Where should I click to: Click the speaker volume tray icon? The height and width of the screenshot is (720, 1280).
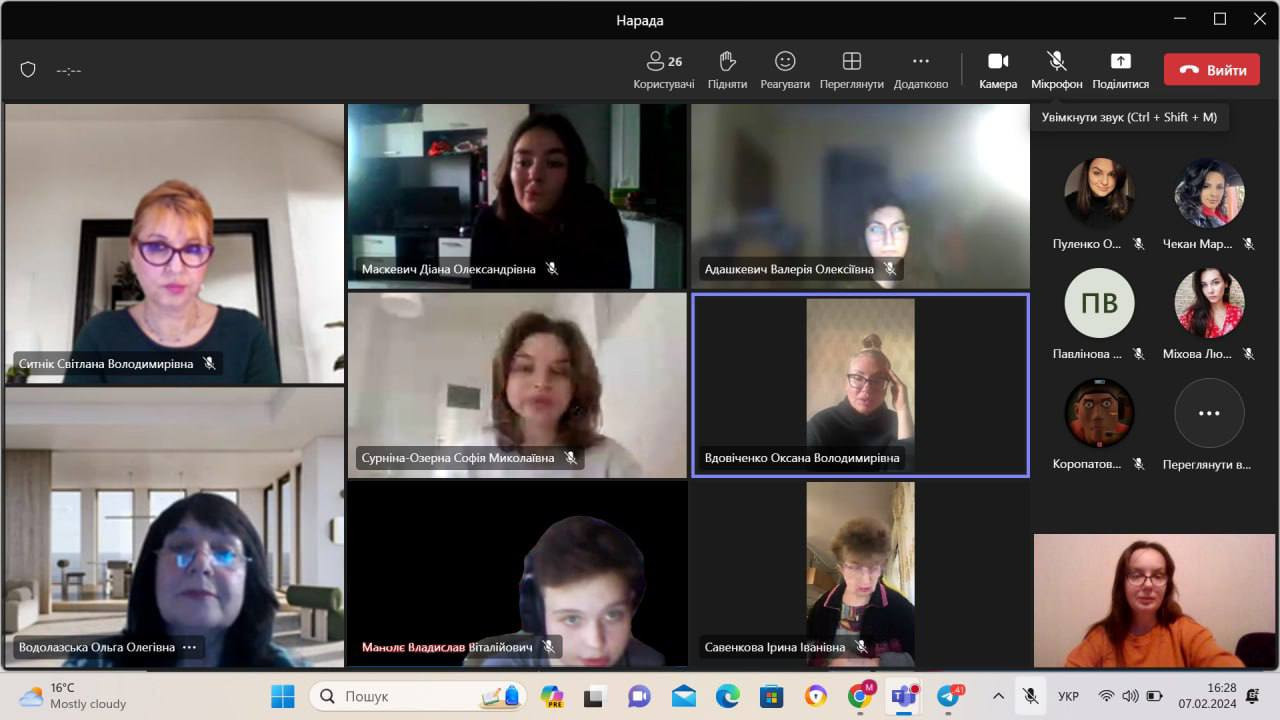point(1130,696)
